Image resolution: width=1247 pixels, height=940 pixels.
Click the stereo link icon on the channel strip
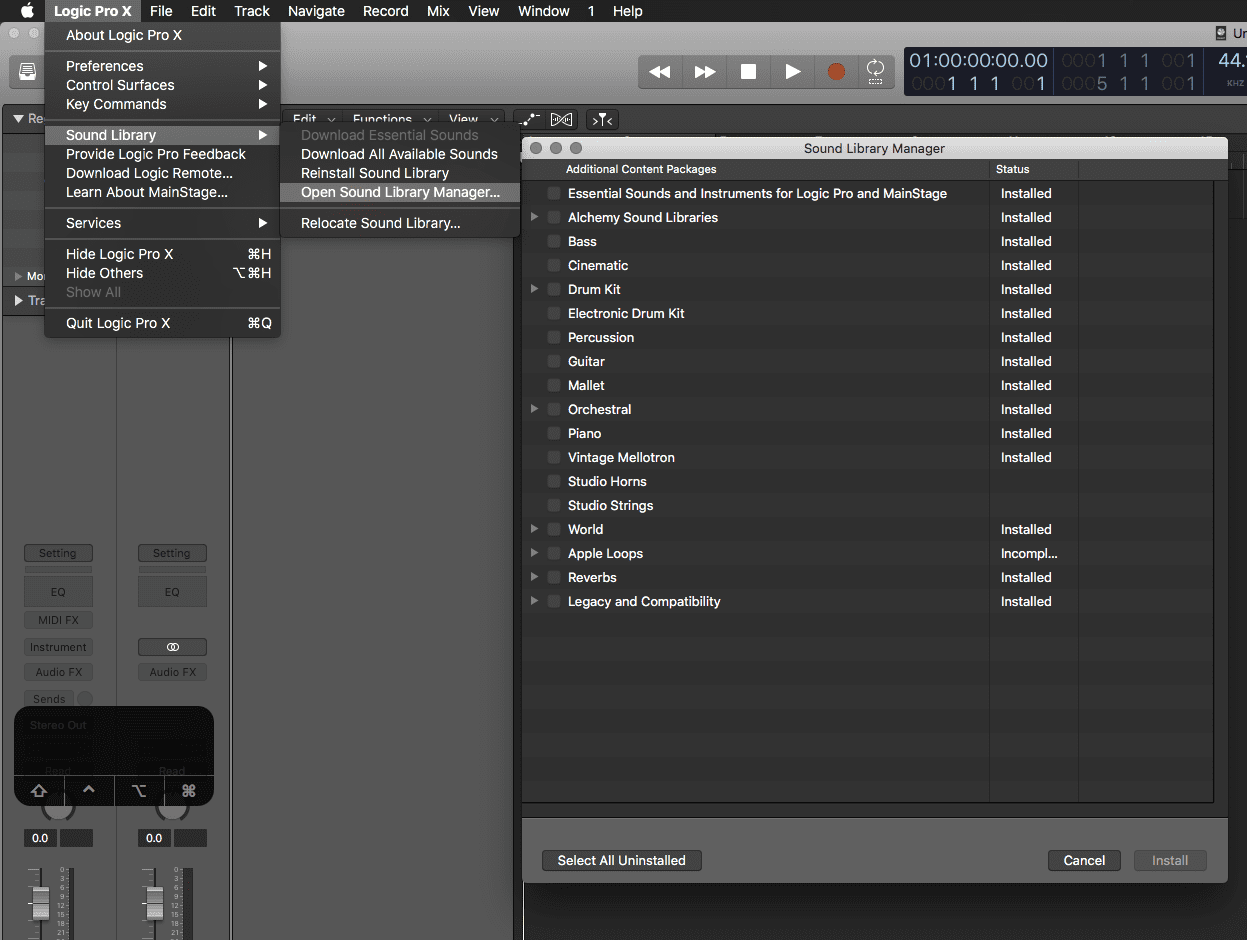coord(172,647)
